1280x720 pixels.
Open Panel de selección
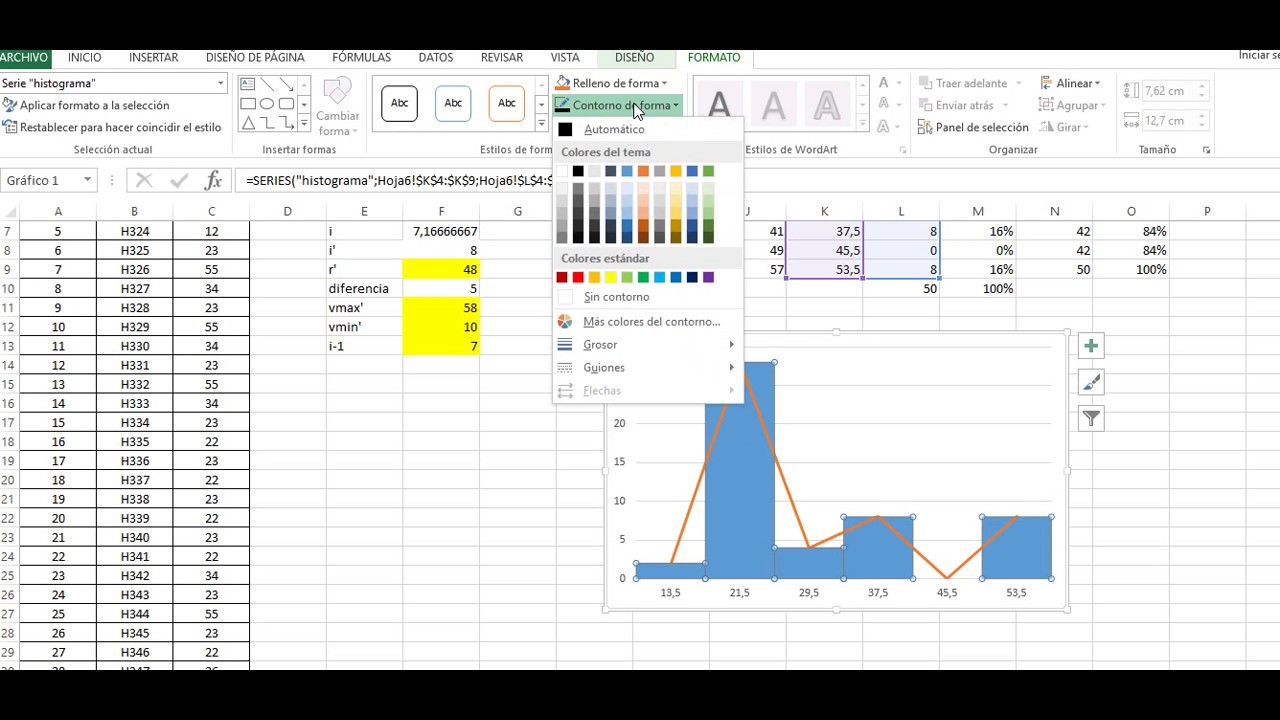(x=973, y=127)
